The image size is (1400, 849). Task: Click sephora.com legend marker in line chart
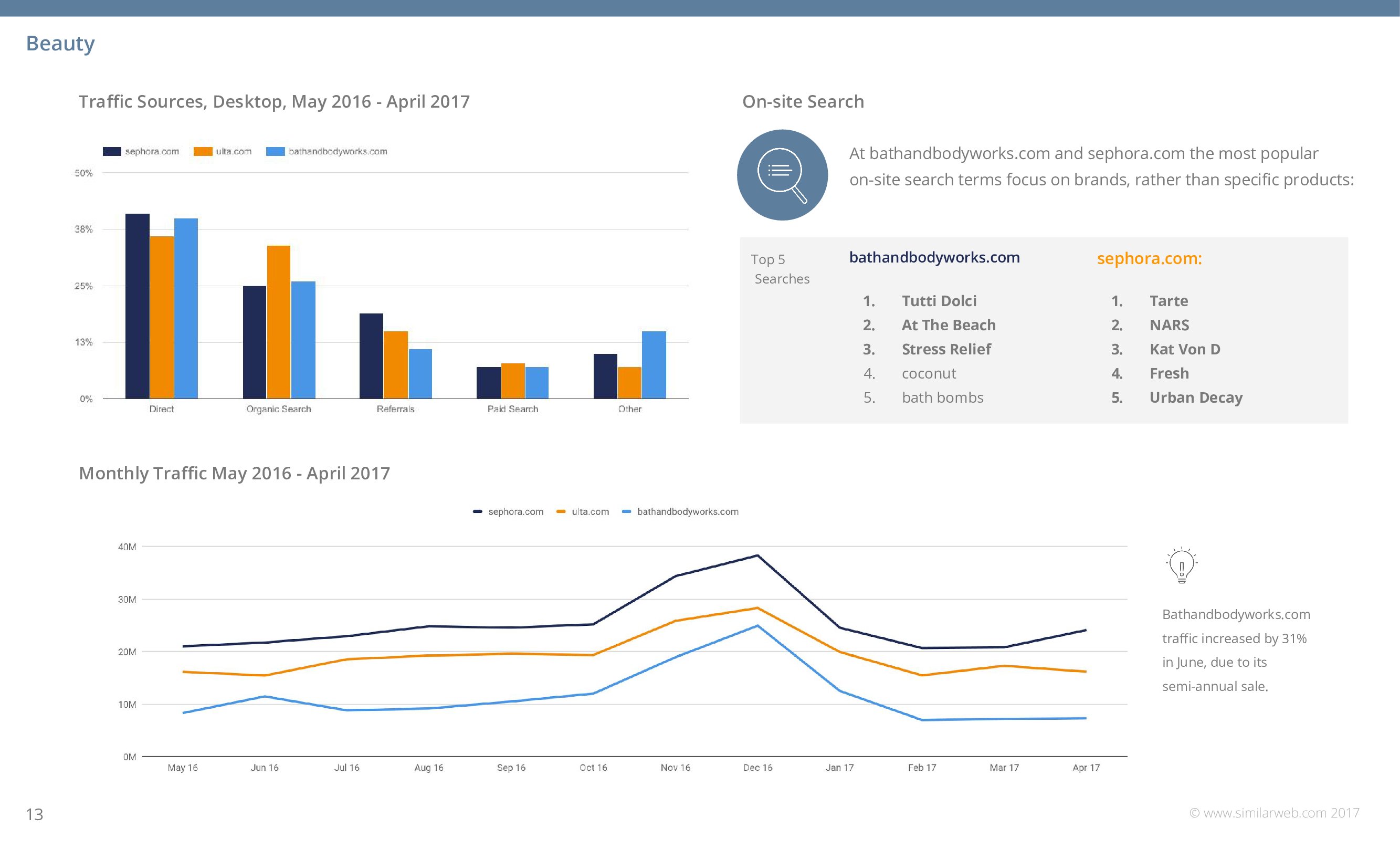tap(477, 511)
